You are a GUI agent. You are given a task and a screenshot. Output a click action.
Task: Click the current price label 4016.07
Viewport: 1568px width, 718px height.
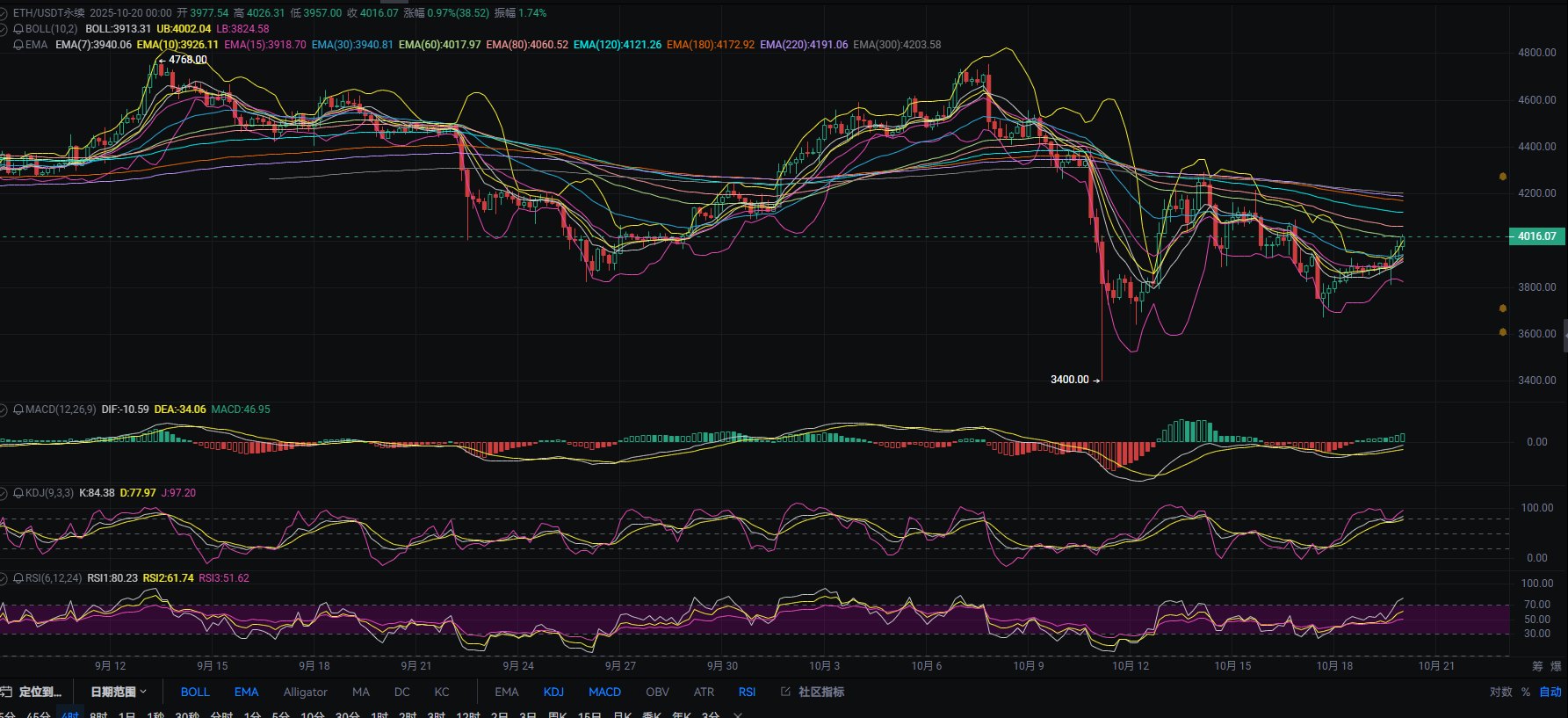1535,236
